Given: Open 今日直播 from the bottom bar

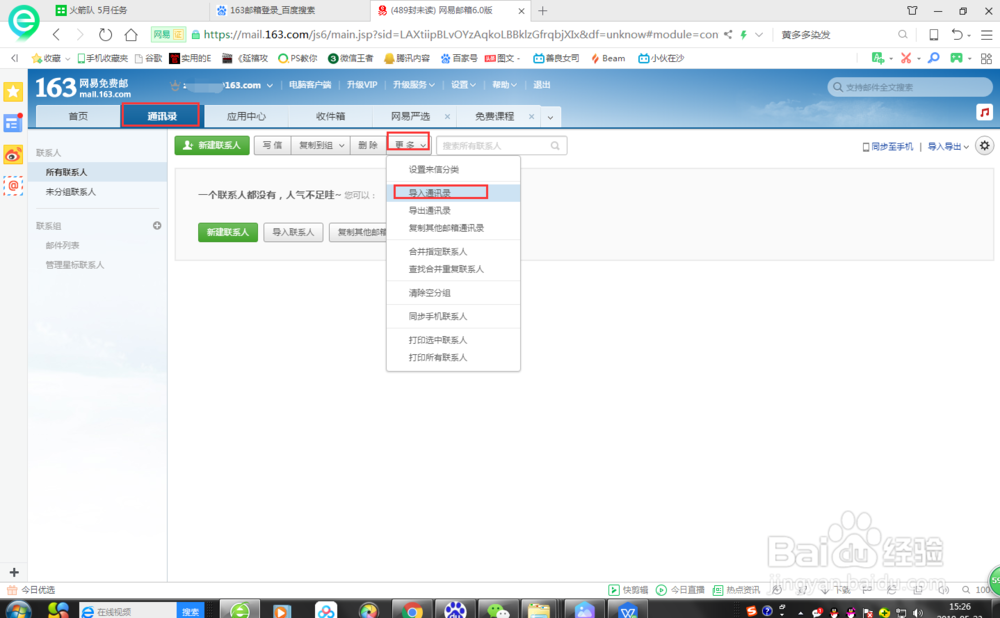Looking at the screenshot, I should pos(683,589).
